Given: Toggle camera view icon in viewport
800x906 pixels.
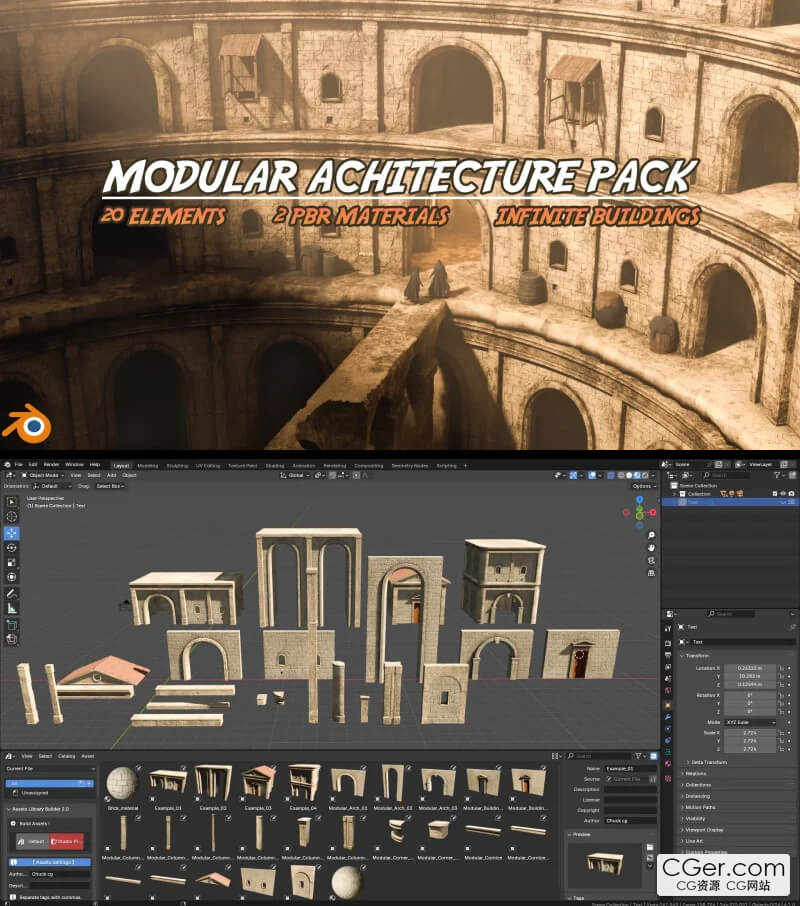Looking at the screenshot, I should [651, 560].
